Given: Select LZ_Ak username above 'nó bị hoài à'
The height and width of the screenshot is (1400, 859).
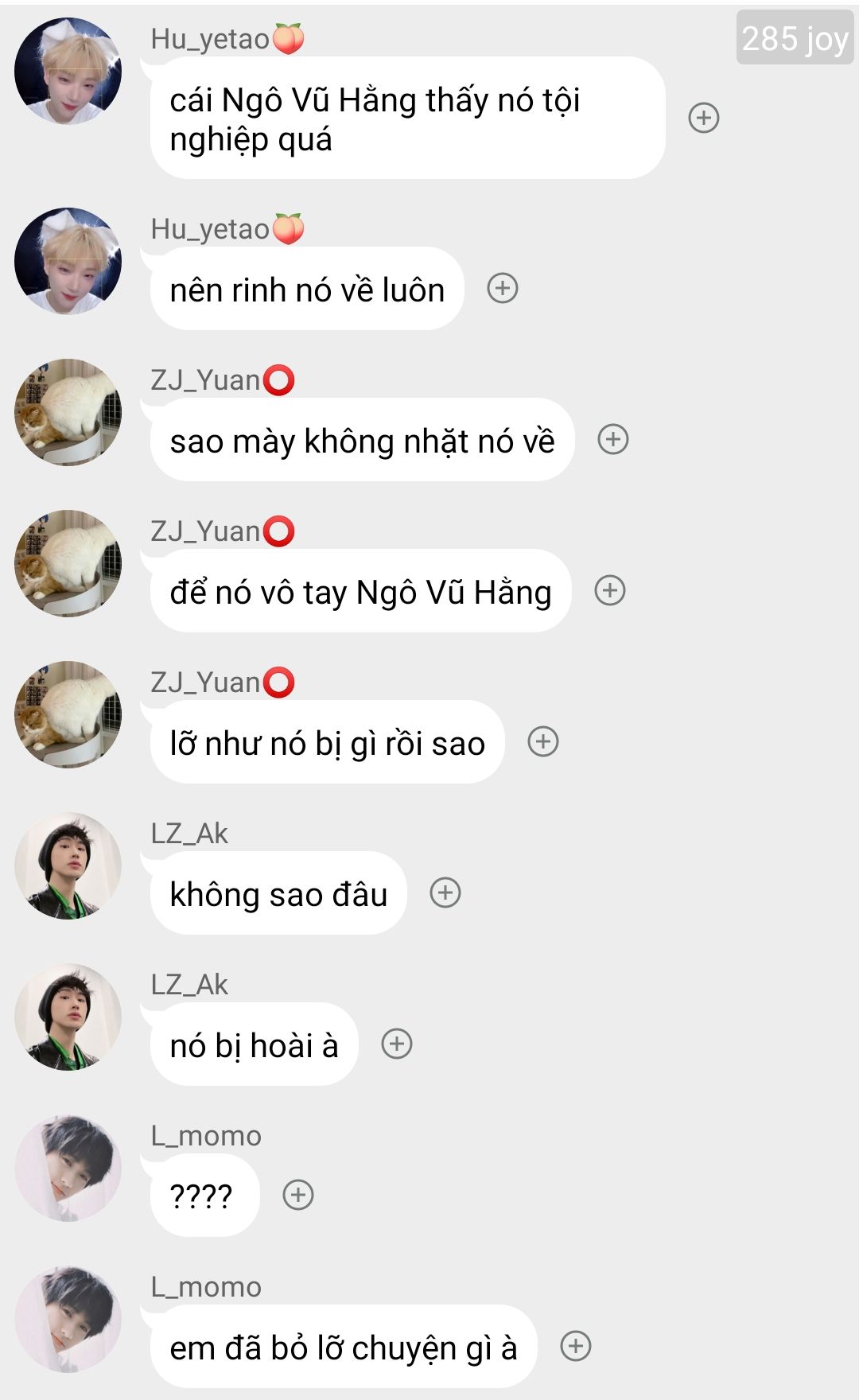Looking at the screenshot, I should 189,985.
